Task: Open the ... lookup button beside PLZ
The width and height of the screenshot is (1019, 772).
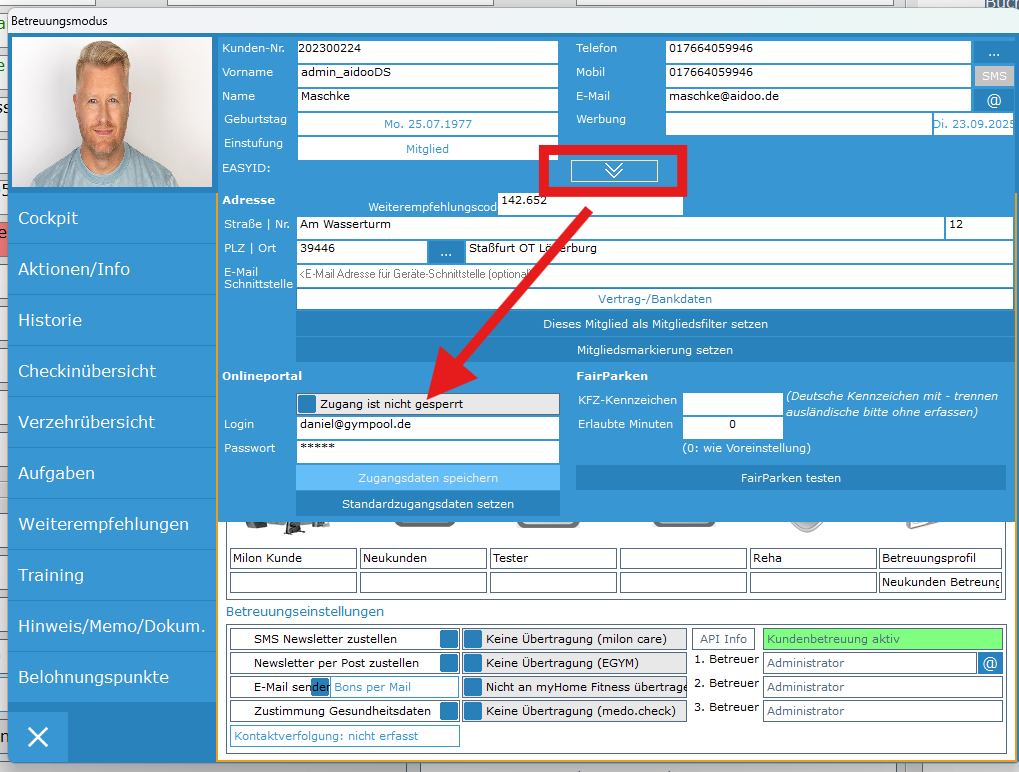Action: tap(446, 251)
